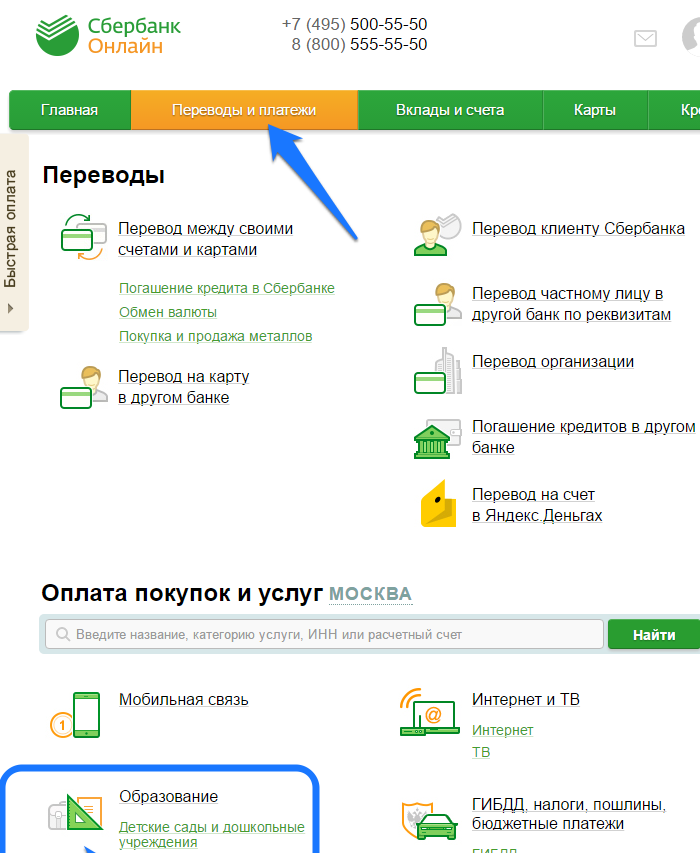Viewport: 700px width, 853px height.
Task: Open Перевод между своими счетами и картами
Action: click(x=206, y=239)
